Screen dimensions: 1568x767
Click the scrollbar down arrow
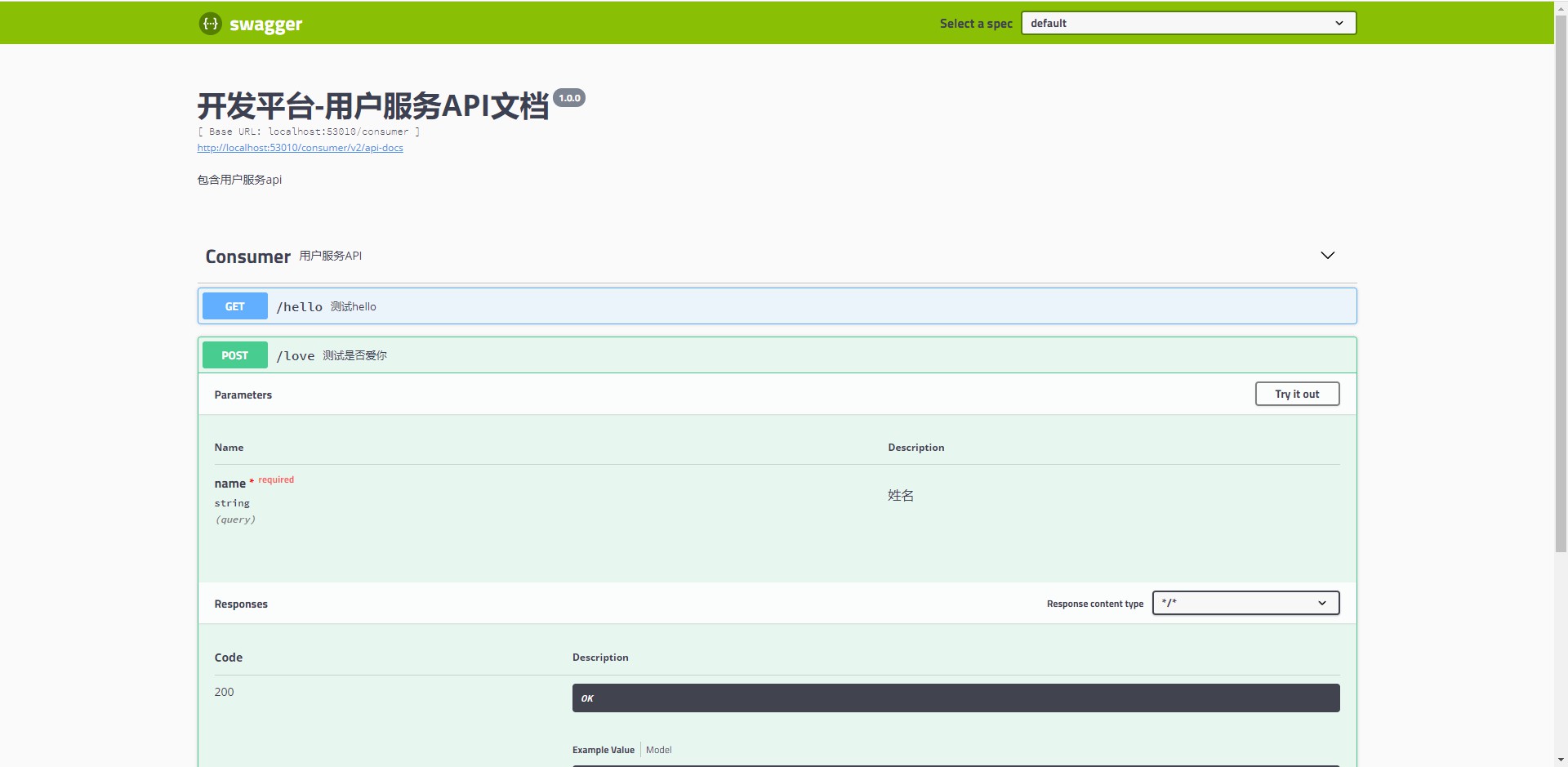click(x=1561, y=760)
